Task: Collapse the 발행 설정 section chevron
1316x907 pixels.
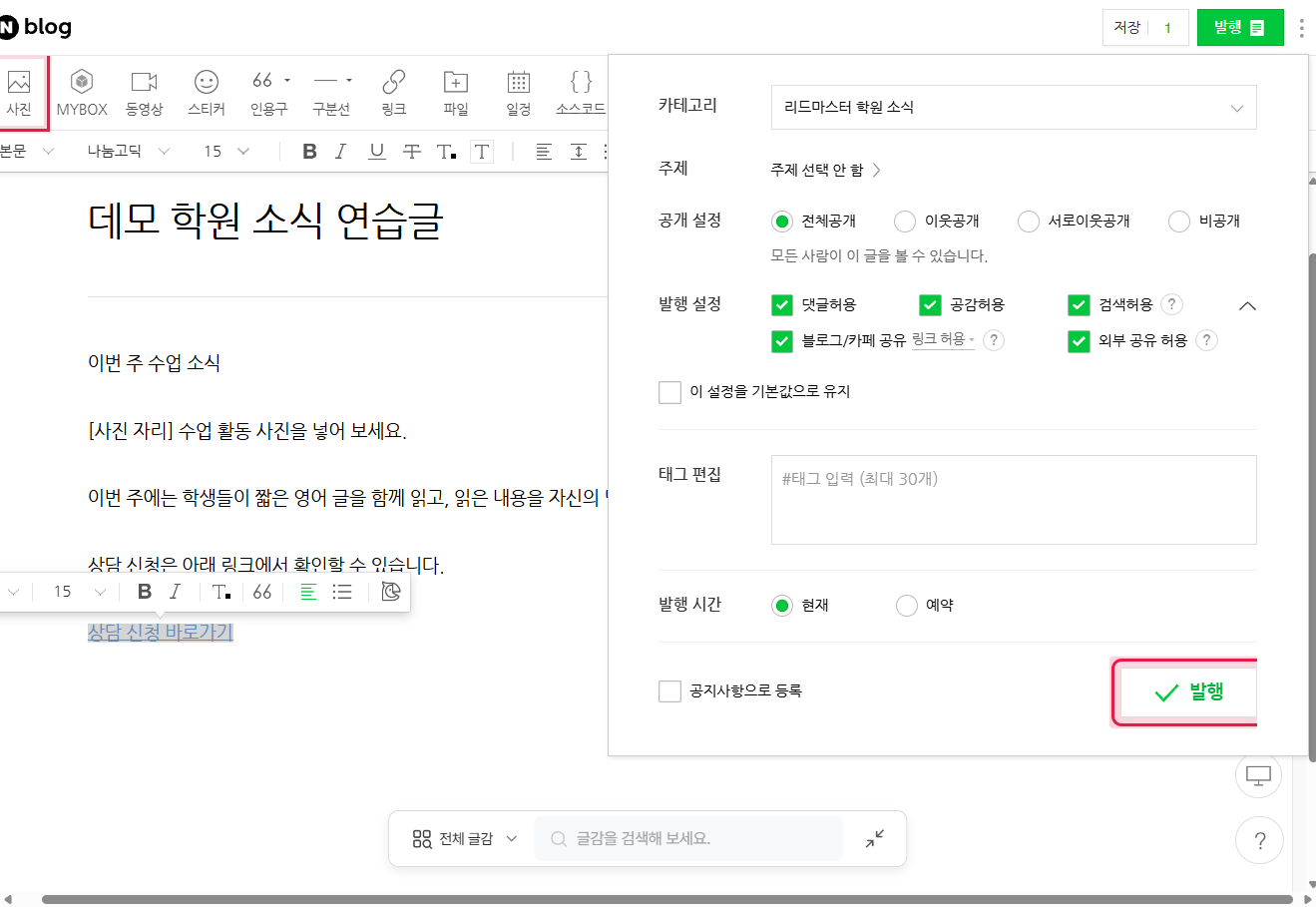Action: pyautogui.click(x=1247, y=305)
